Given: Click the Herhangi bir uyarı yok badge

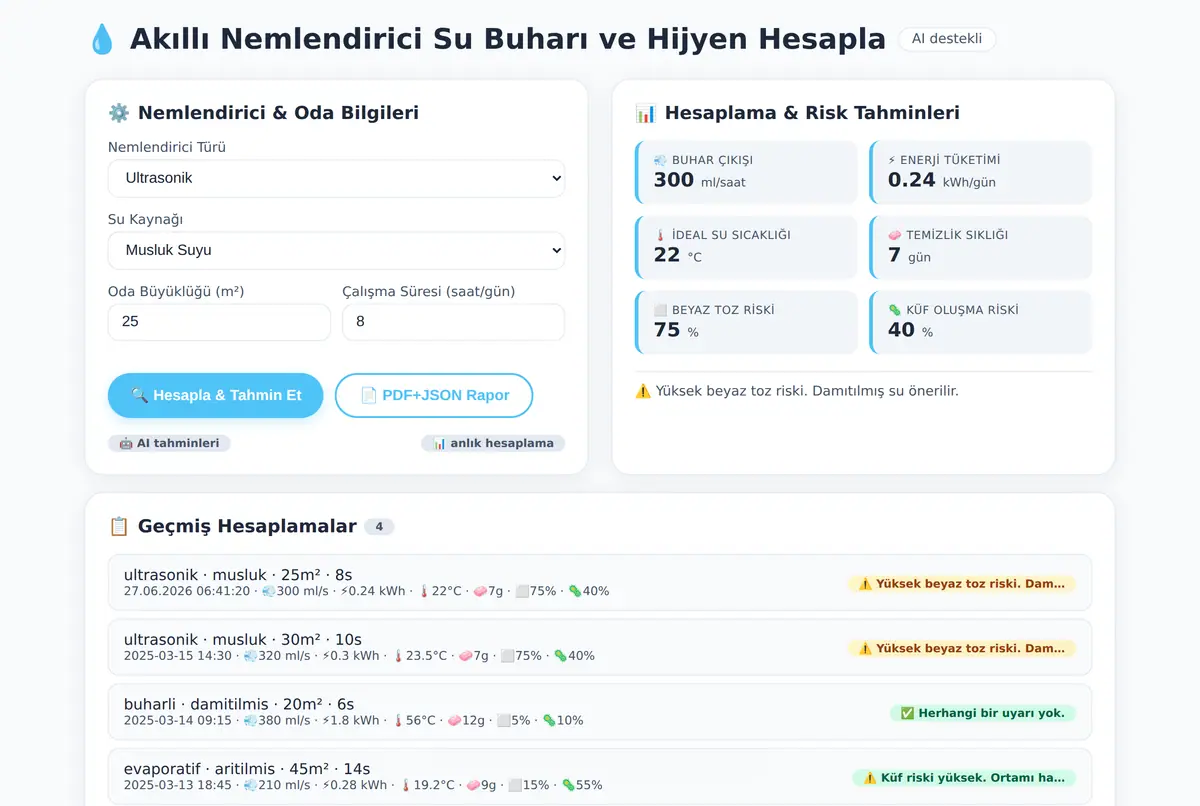Looking at the screenshot, I should pyautogui.click(x=983, y=713).
